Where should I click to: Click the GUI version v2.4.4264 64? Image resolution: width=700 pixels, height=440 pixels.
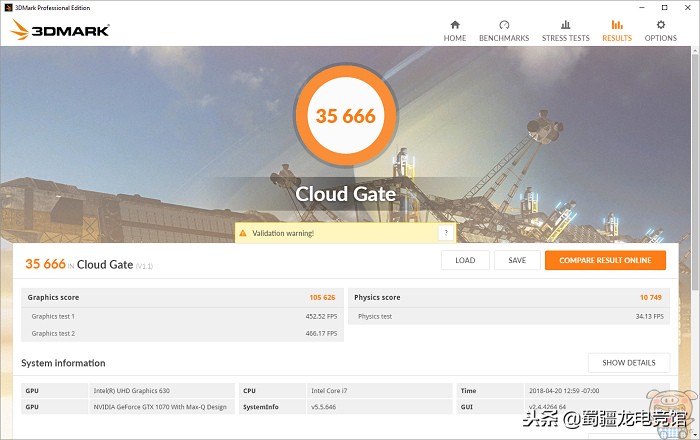tap(547, 407)
